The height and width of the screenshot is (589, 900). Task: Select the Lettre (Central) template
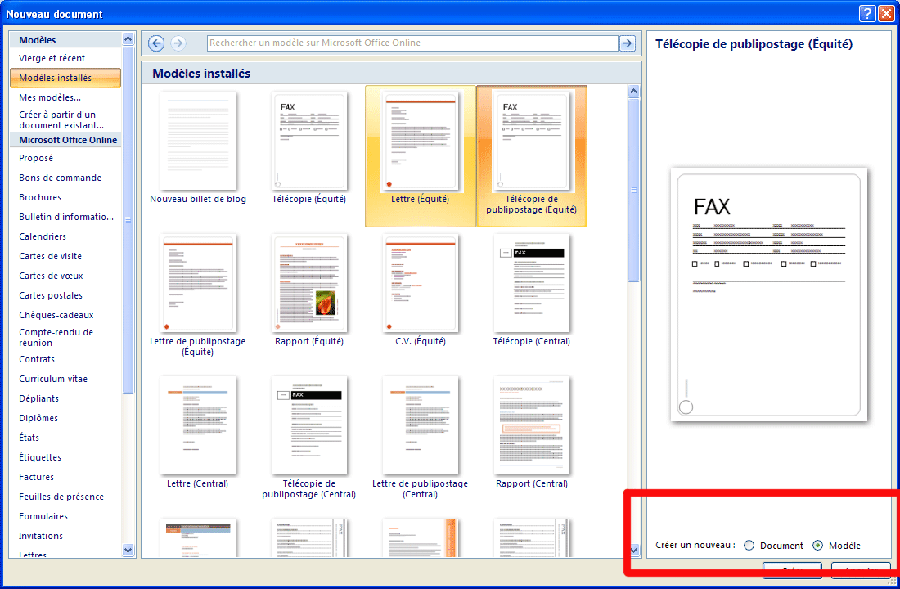click(x=198, y=426)
